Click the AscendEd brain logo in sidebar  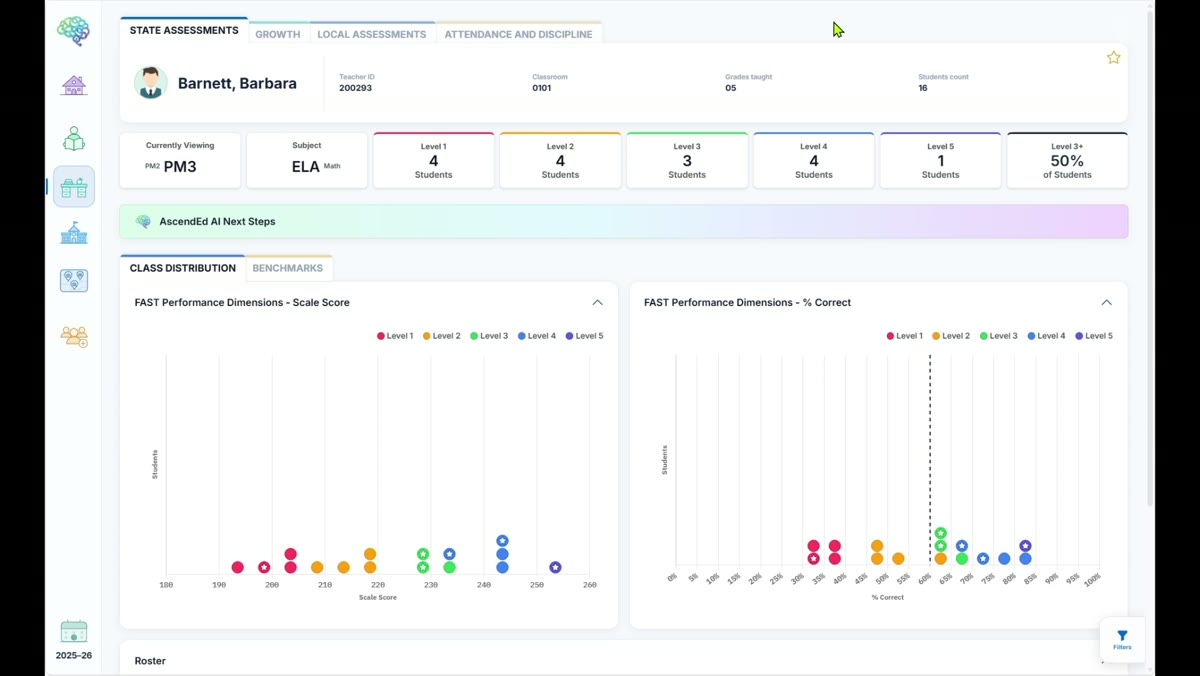coord(73,31)
